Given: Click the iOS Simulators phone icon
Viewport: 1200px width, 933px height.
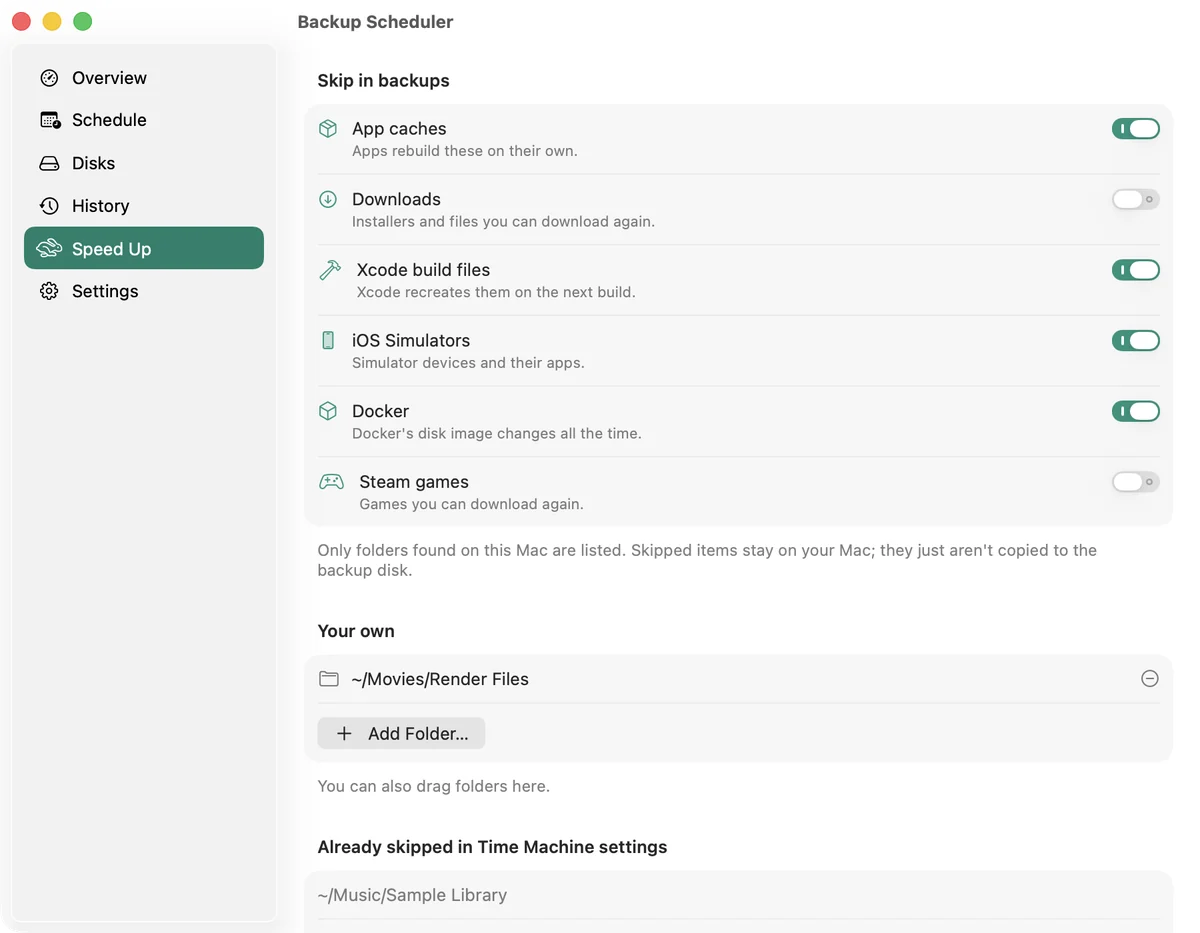Looking at the screenshot, I should pos(328,340).
